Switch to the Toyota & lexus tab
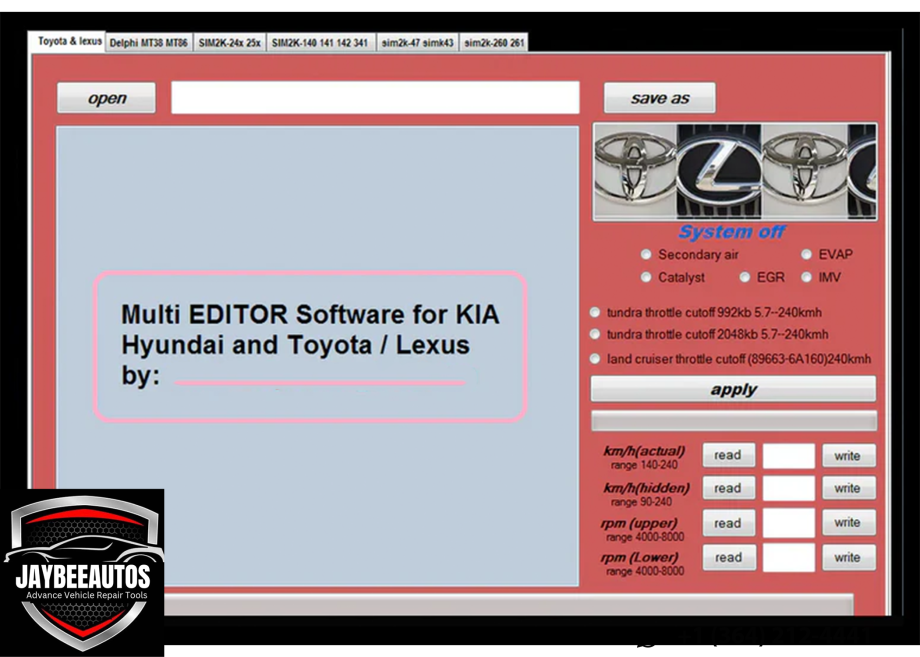Screen dimensions: 920x657 (68, 41)
